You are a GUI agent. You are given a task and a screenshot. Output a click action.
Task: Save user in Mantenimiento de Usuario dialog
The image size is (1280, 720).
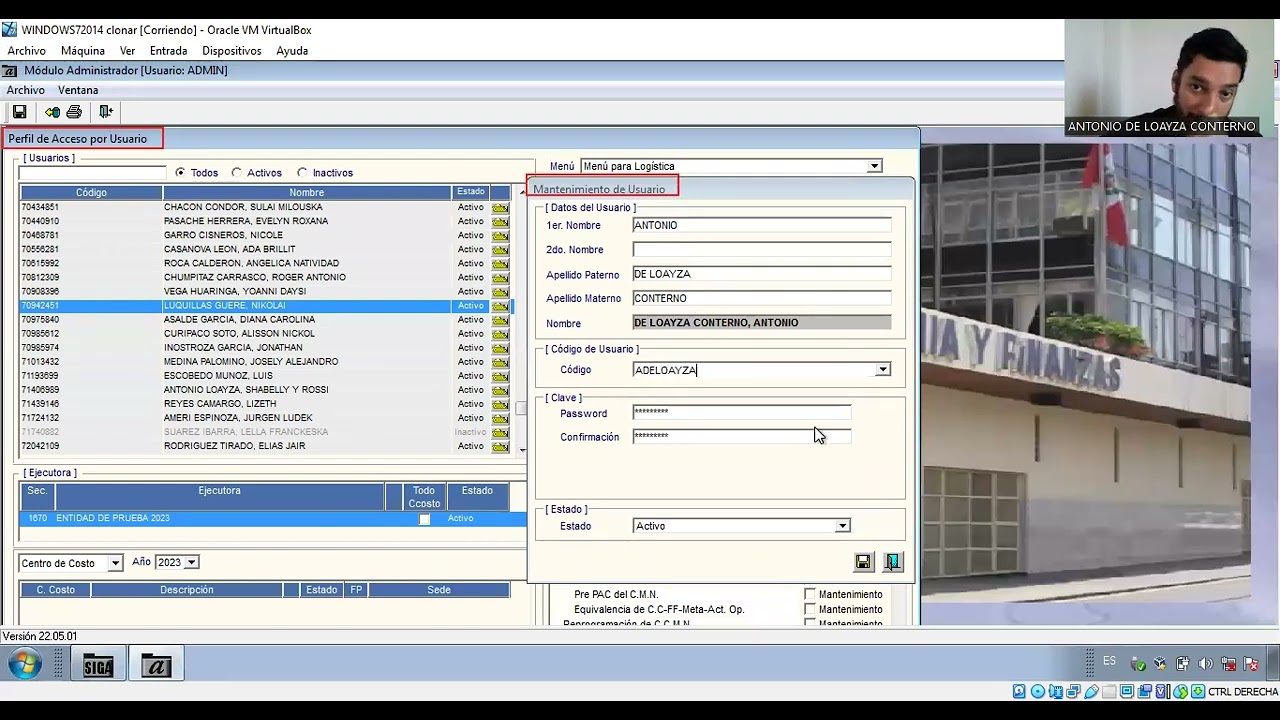[863, 562]
